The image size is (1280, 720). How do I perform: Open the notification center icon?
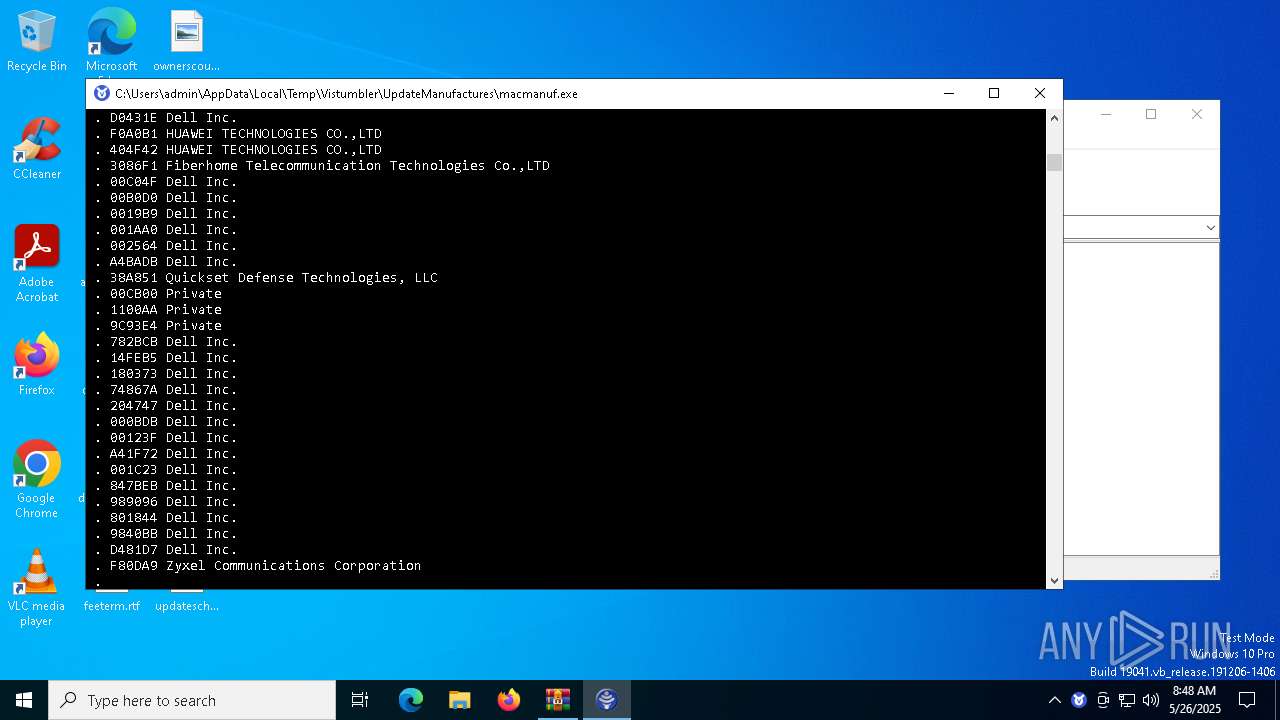(x=1247, y=700)
